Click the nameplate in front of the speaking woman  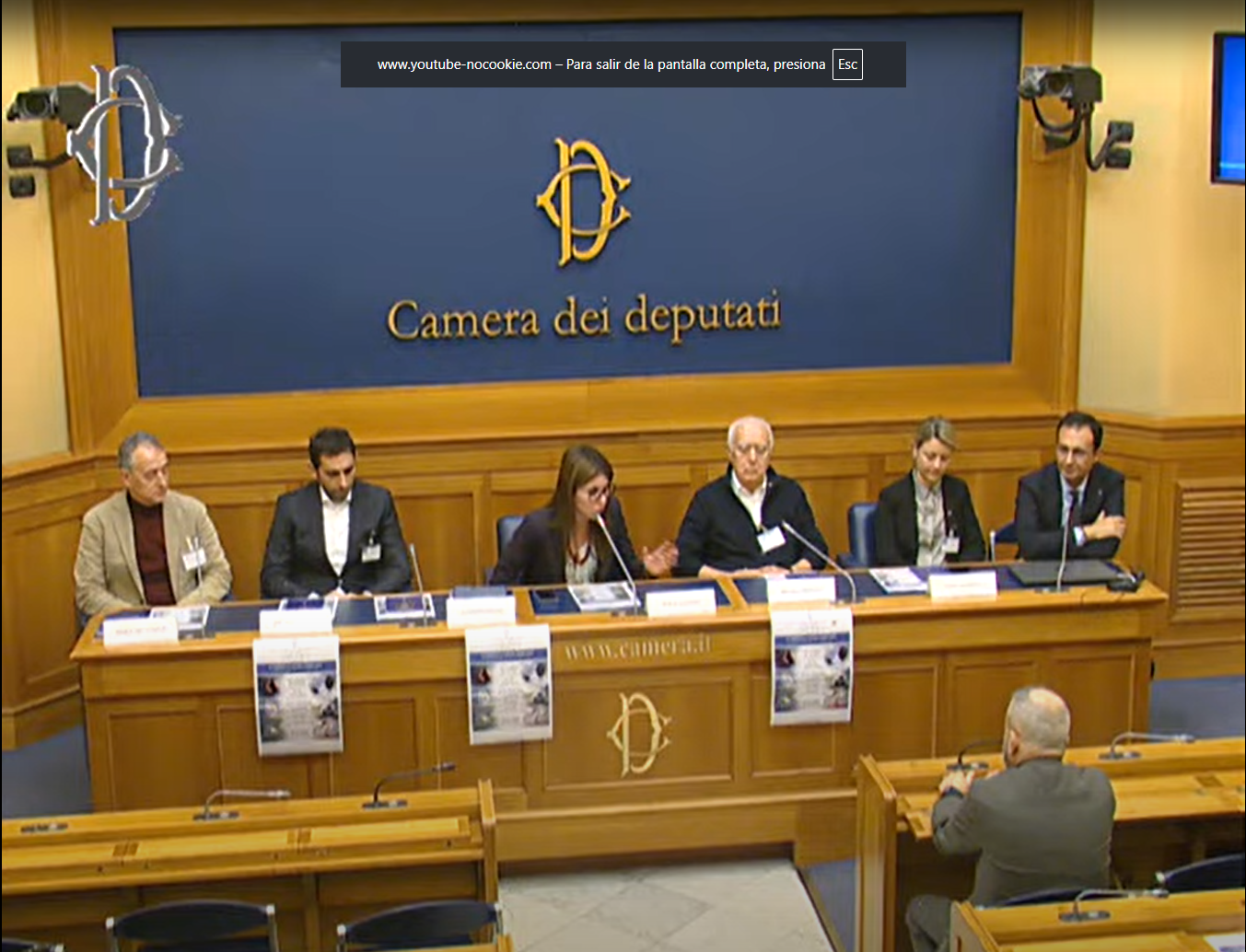(681, 598)
